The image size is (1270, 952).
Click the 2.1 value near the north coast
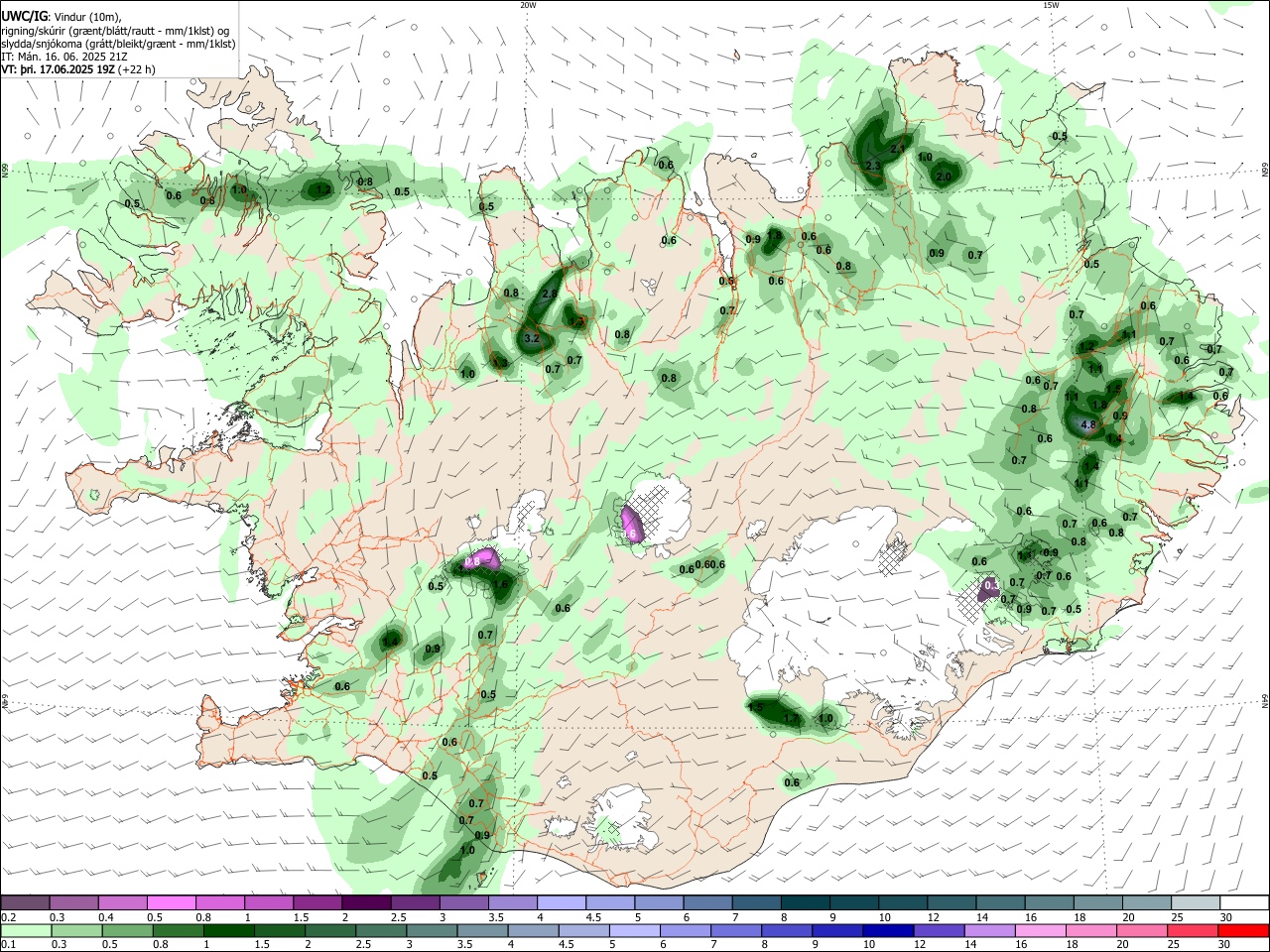898,149
